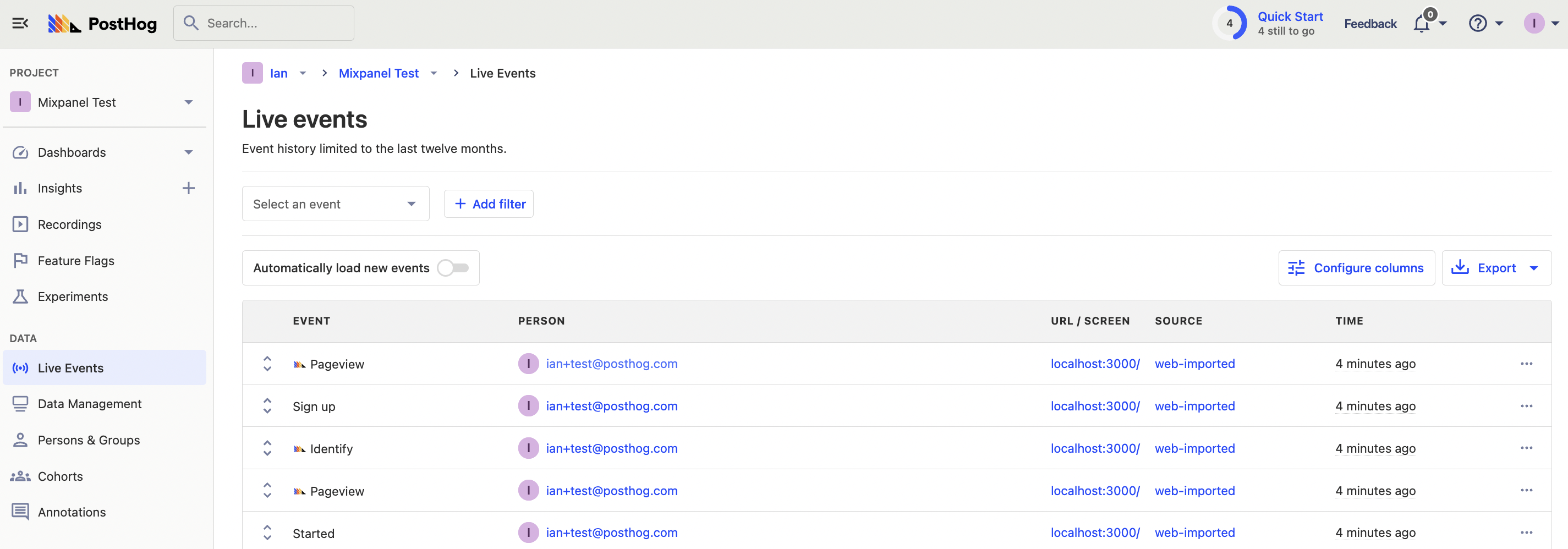The image size is (1568, 549).
Task: Collapse the sidebar with the hamburger icon
Action: coord(20,24)
